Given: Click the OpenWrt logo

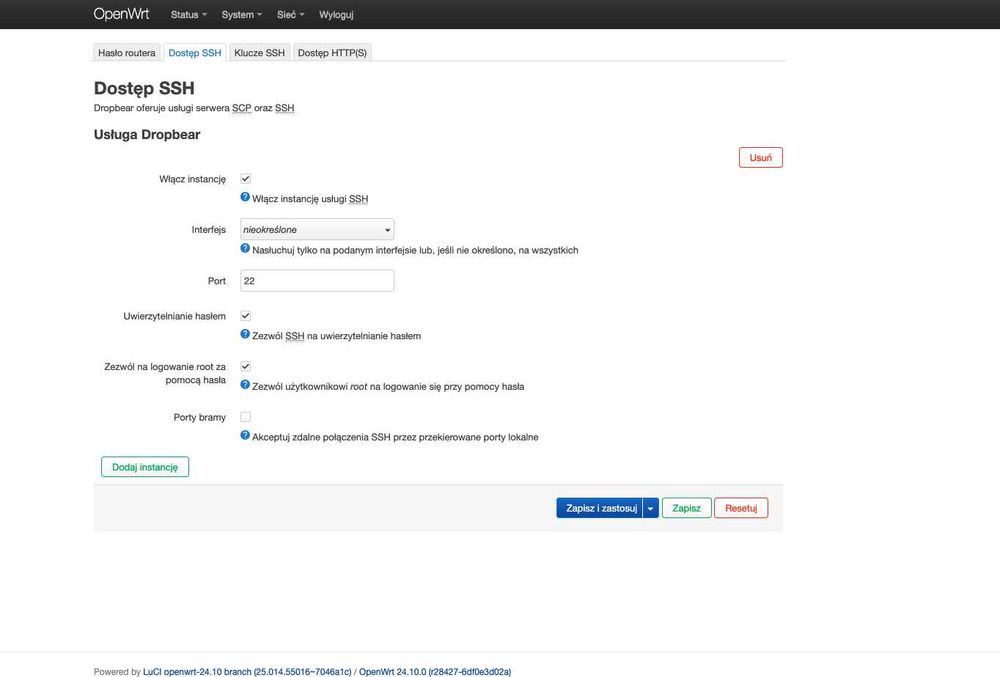Looking at the screenshot, I should [x=121, y=14].
